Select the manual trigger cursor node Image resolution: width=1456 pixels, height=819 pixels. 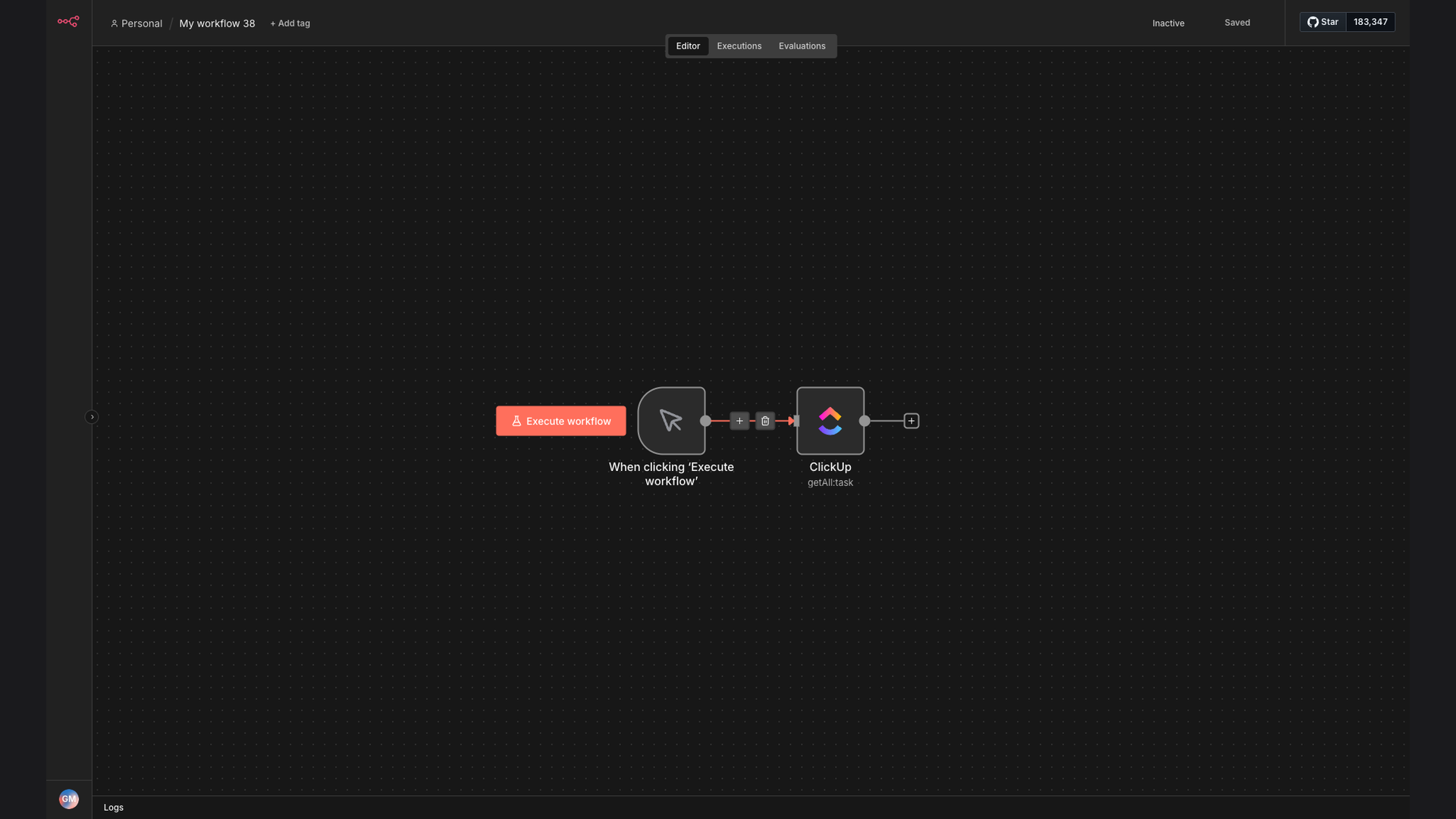tap(671, 421)
